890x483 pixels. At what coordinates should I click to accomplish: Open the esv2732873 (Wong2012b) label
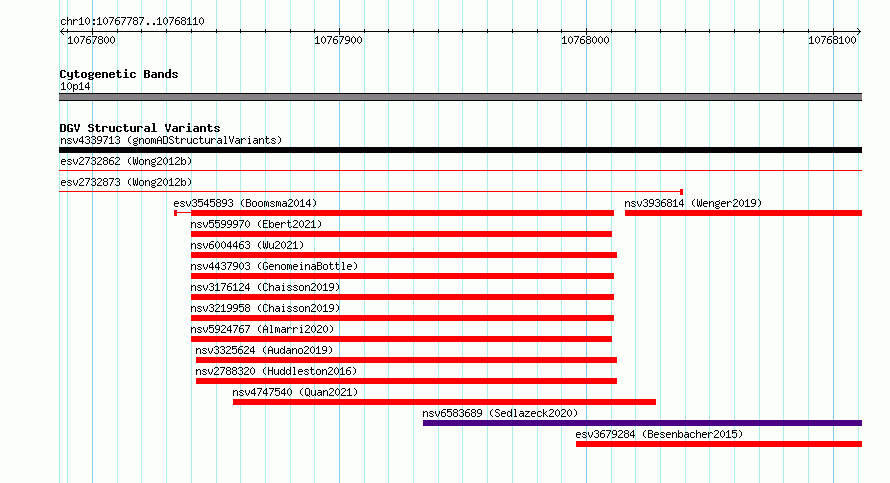pyautogui.click(x=126, y=182)
